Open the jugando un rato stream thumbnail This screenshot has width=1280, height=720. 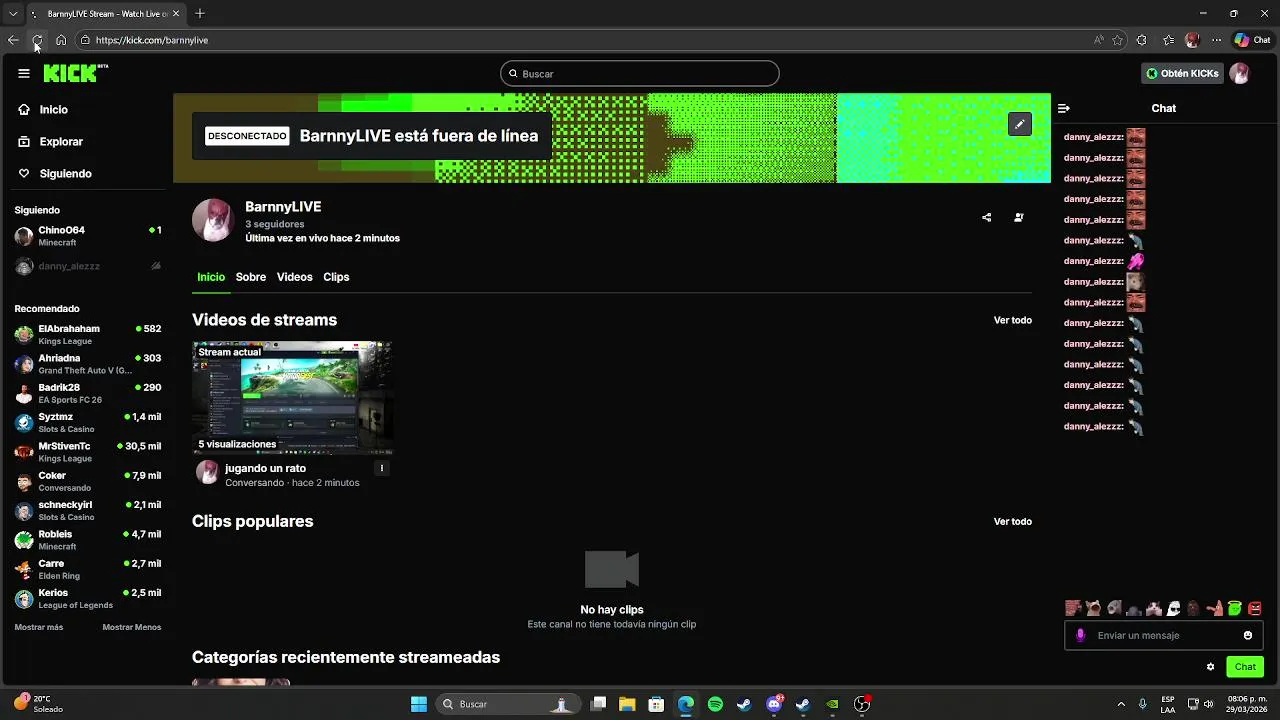pos(292,397)
